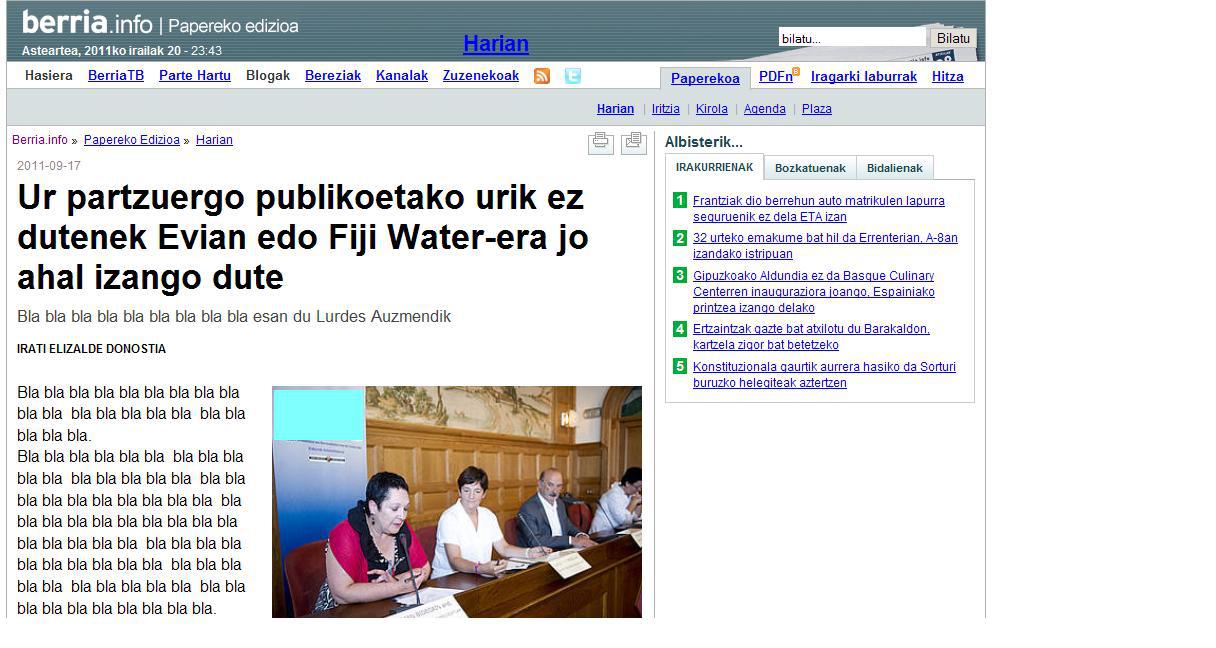
Task: Switch to the Bidalienak tab
Action: click(x=894, y=168)
